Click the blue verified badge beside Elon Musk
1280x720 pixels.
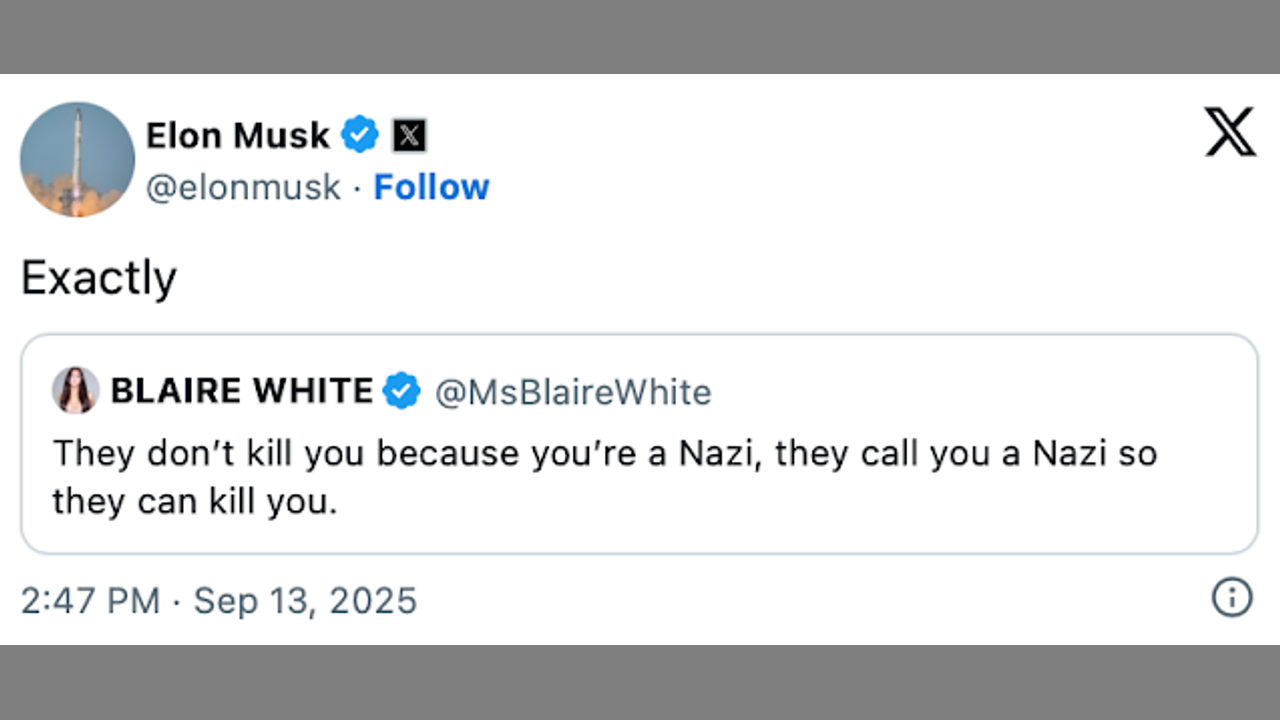[x=360, y=134]
